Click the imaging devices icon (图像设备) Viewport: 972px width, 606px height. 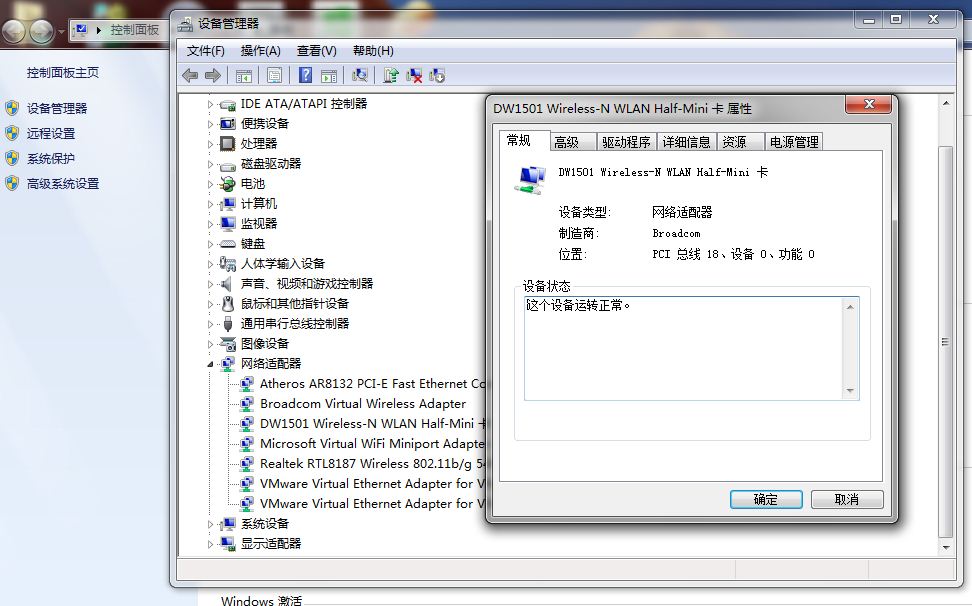point(228,344)
